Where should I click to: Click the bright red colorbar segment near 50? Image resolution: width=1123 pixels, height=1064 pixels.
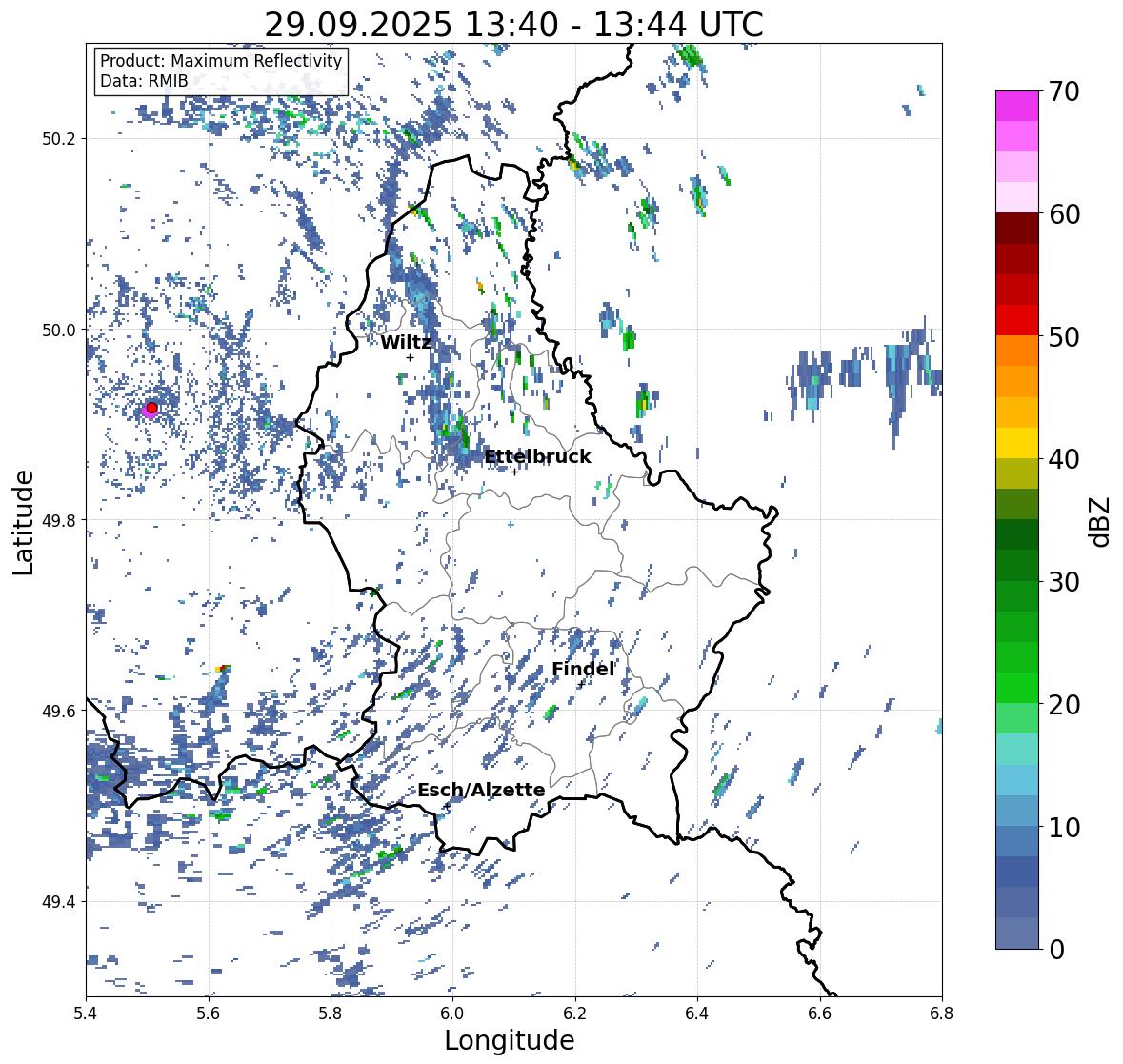[1017, 320]
